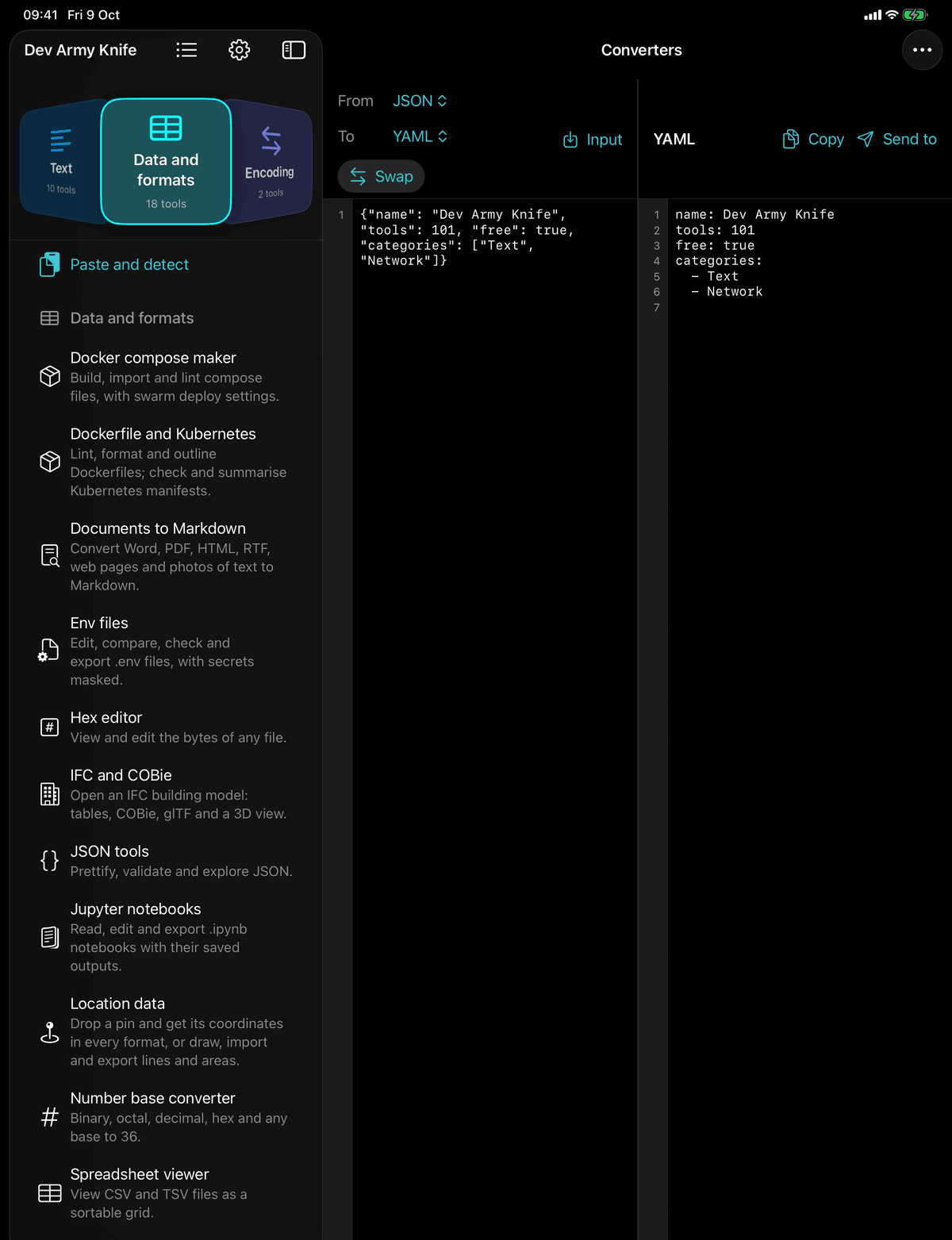The height and width of the screenshot is (1240, 952).
Task: Select the Text category card
Action: (x=61, y=162)
